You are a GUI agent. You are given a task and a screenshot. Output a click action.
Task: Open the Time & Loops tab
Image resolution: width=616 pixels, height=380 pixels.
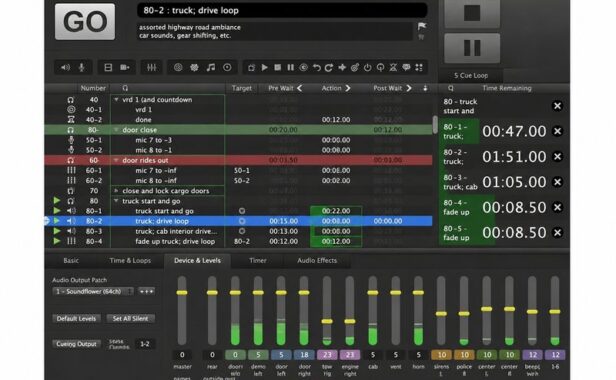pos(130,261)
